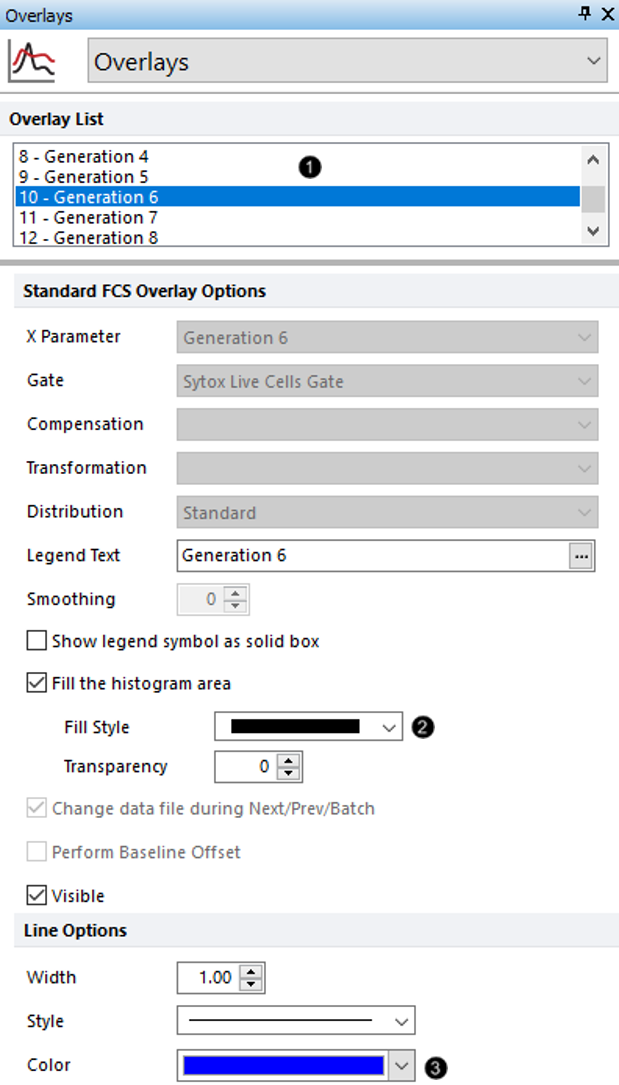Image resolution: width=619 pixels, height=1085 pixels.
Task: Pin the Overlays panel
Action: click(585, 13)
